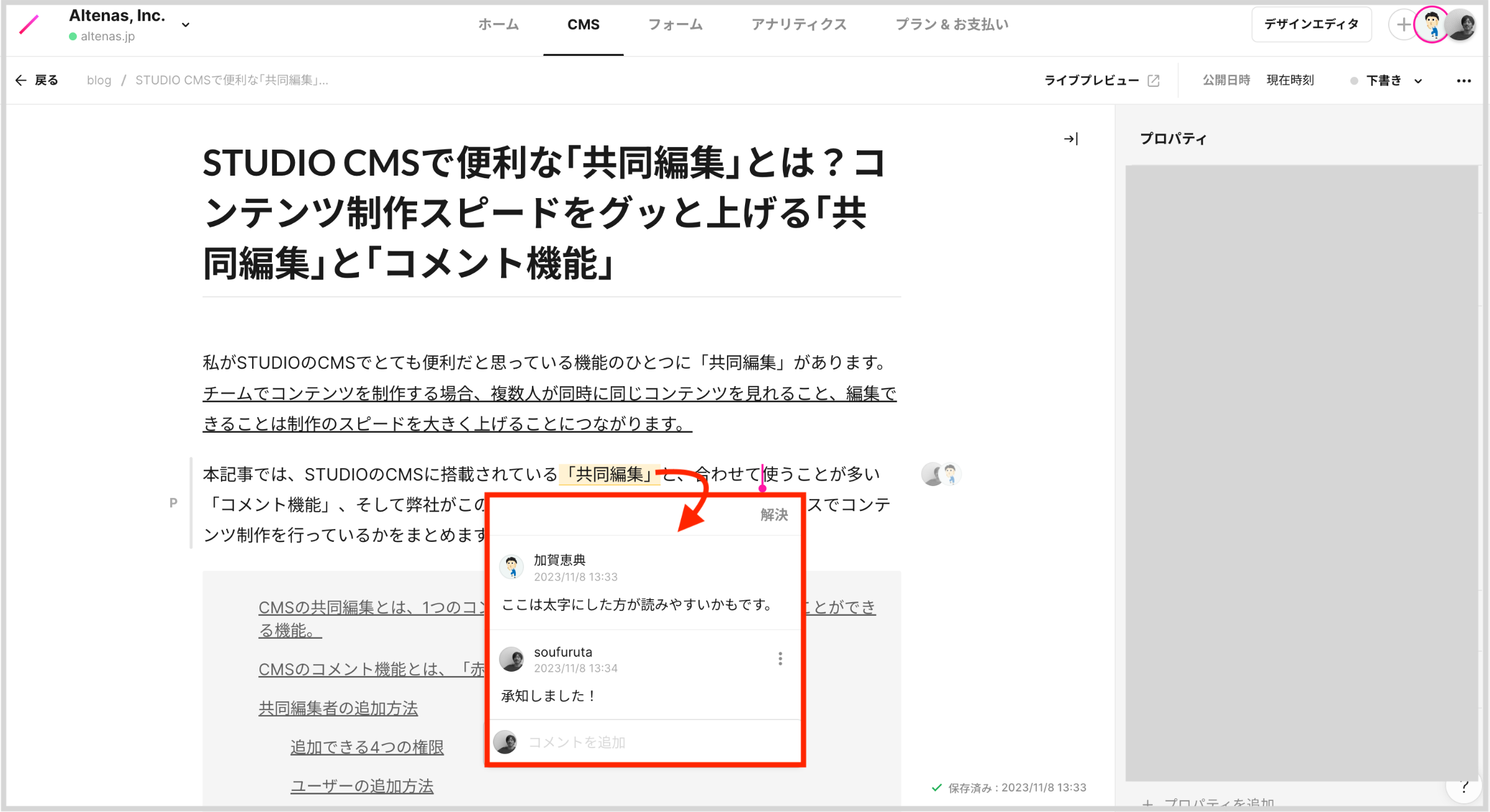Viewport: 1490px width, 812px height.
Task: Collapse the properties panel with arrow icon
Action: click(1071, 138)
